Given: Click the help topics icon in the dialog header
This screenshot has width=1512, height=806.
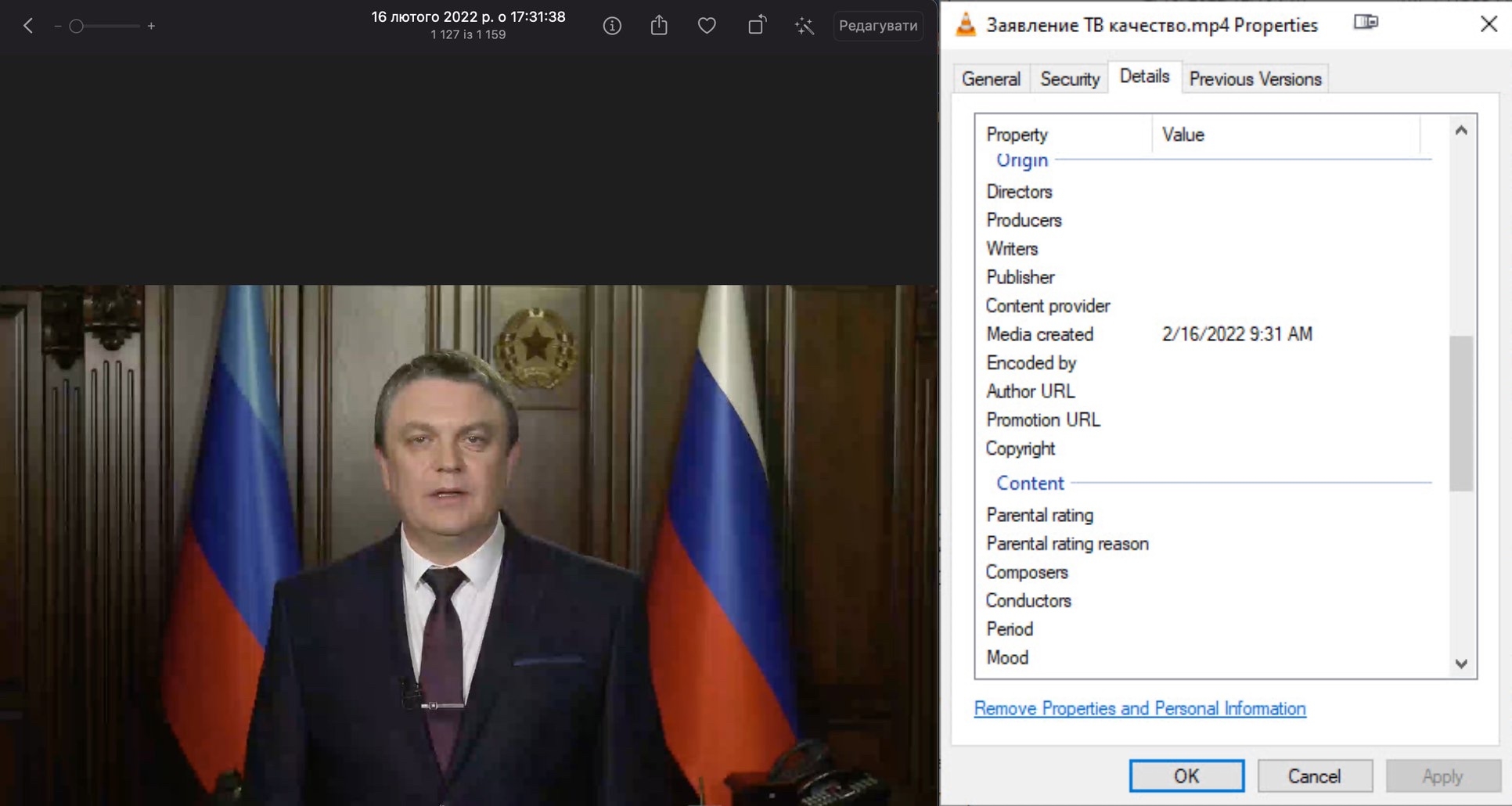Looking at the screenshot, I should (x=1366, y=22).
